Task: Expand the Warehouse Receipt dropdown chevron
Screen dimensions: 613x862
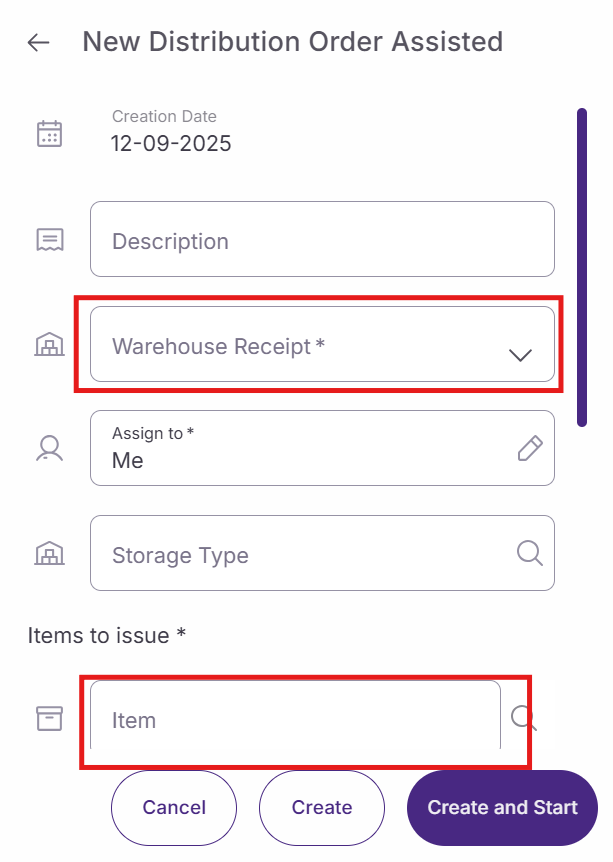Action: click(x=520, y=355)
